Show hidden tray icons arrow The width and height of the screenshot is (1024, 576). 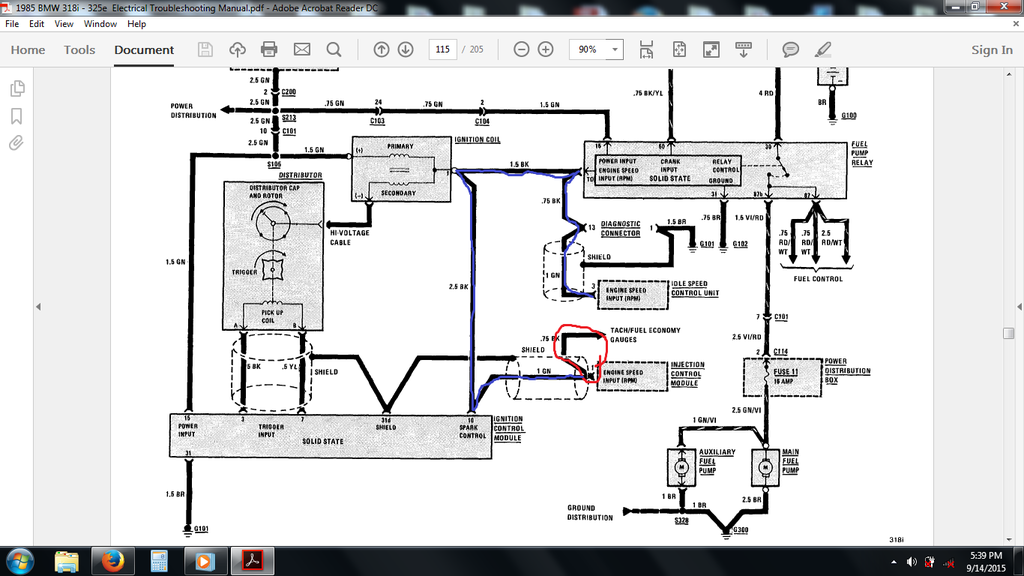(x=893, y=562)
